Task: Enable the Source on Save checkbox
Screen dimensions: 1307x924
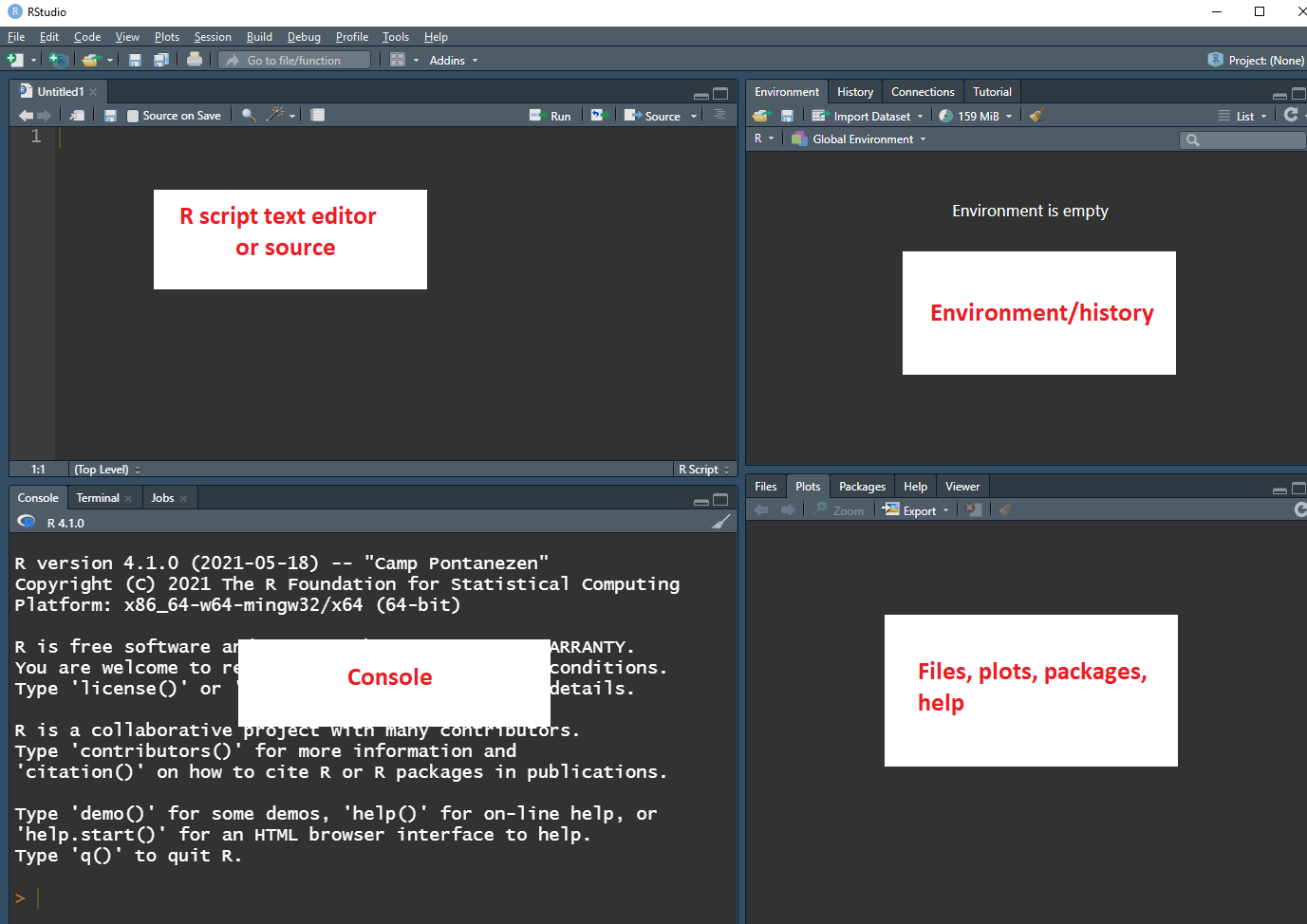Action: [134, 116]
